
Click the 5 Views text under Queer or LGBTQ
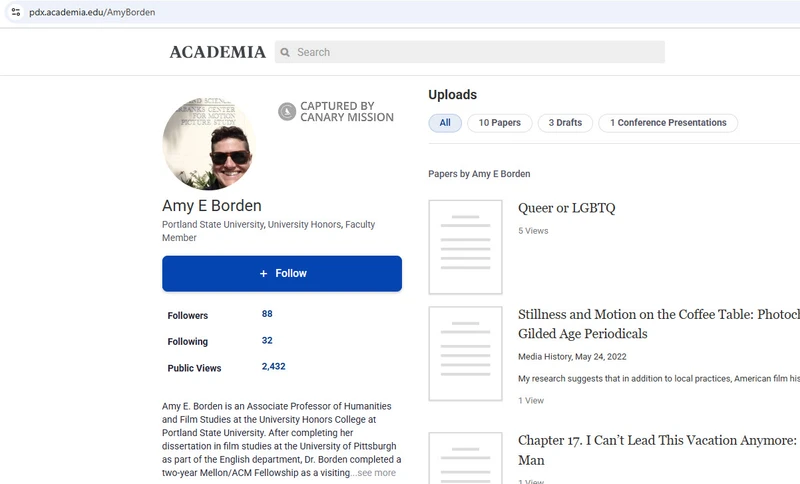[x=533, y=231]
